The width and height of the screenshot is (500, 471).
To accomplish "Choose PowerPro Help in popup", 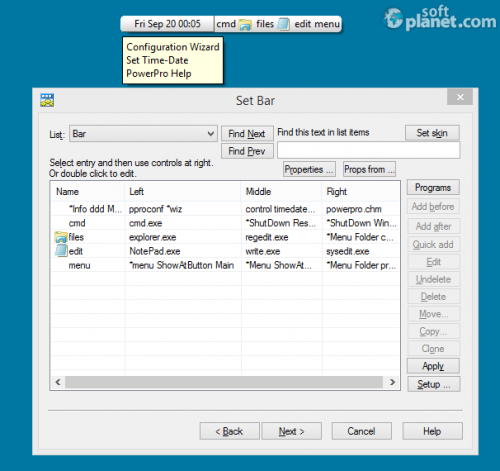I will [x=159, y=74].
